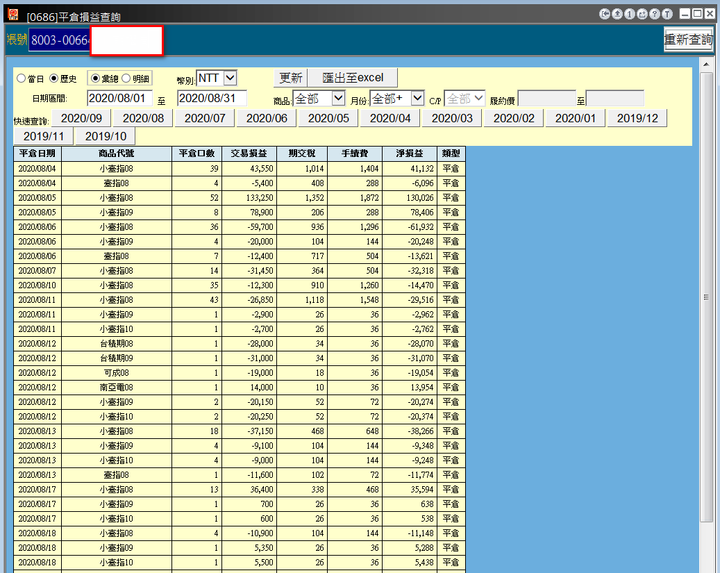This screenshot has height=573, width=720.
Task: Click the round 'T' icon in title bar
Action: 667,14
